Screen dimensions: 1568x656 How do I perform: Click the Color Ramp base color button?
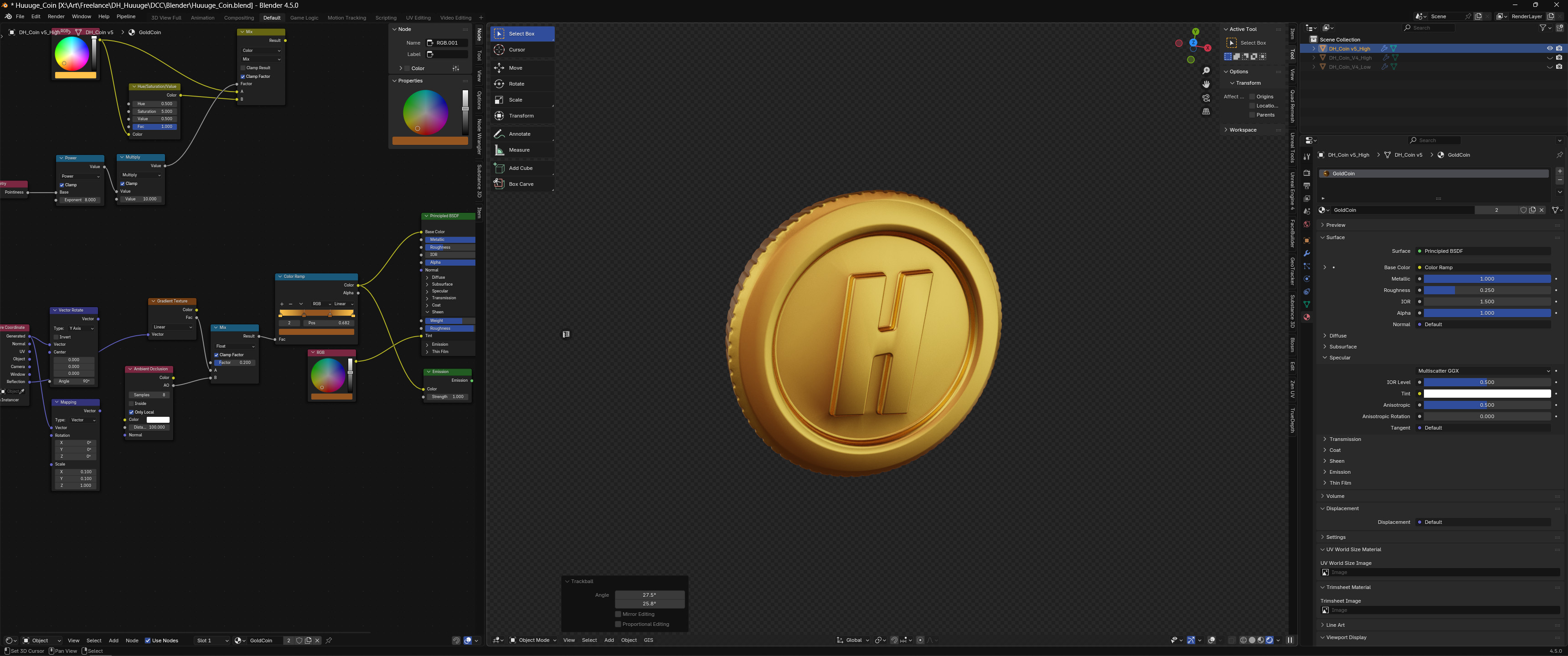pyautogui.click(x=1483, y=267)
